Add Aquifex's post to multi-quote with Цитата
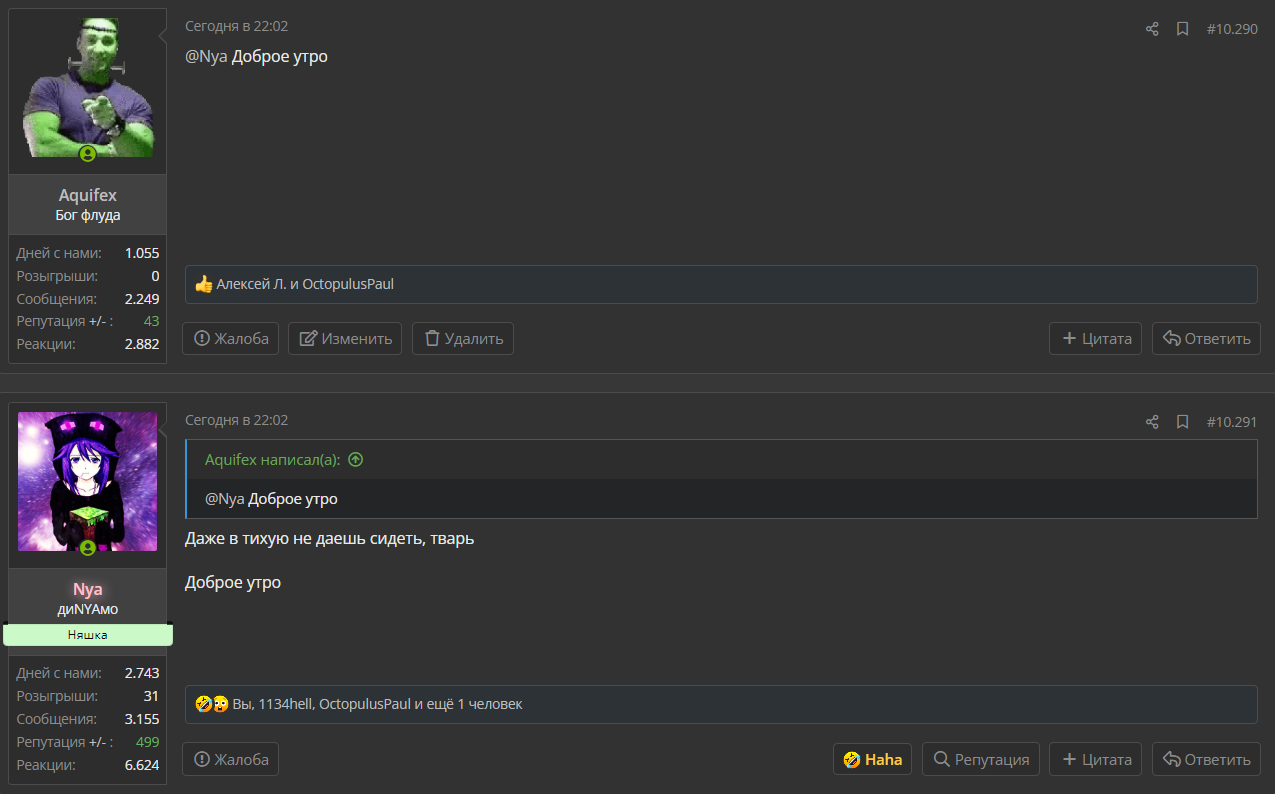Viewport: 1275px width, 794px height. coord(1095,338)
